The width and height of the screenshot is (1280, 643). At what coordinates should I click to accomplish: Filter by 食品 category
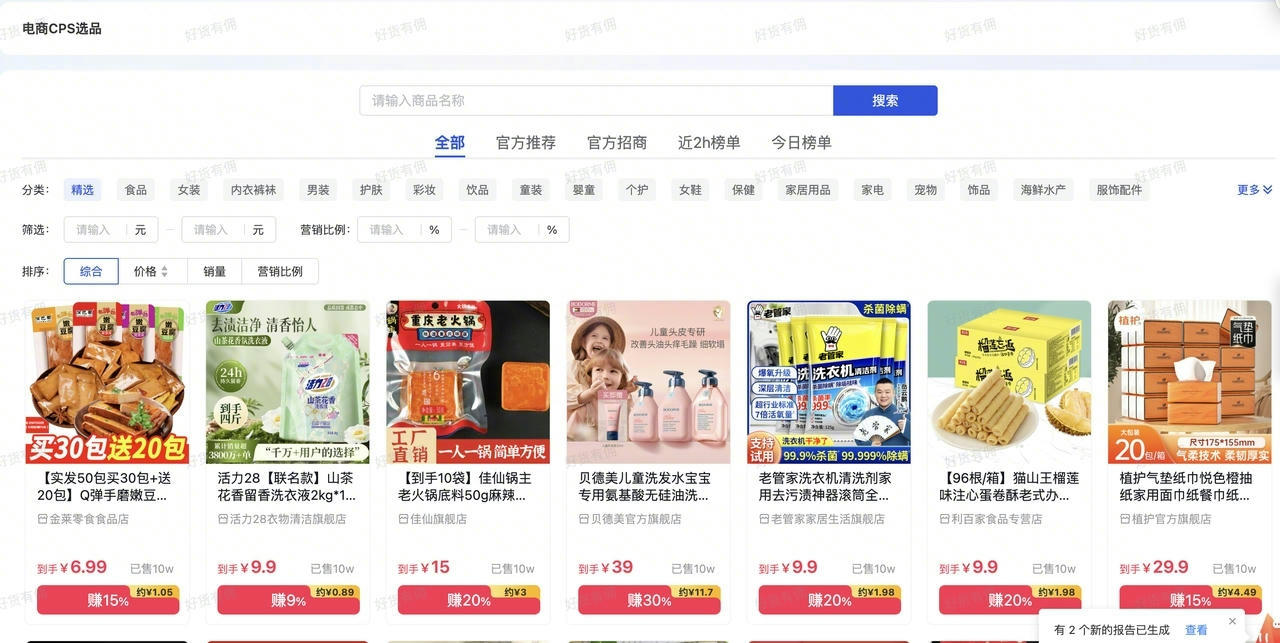coord(136,190)
